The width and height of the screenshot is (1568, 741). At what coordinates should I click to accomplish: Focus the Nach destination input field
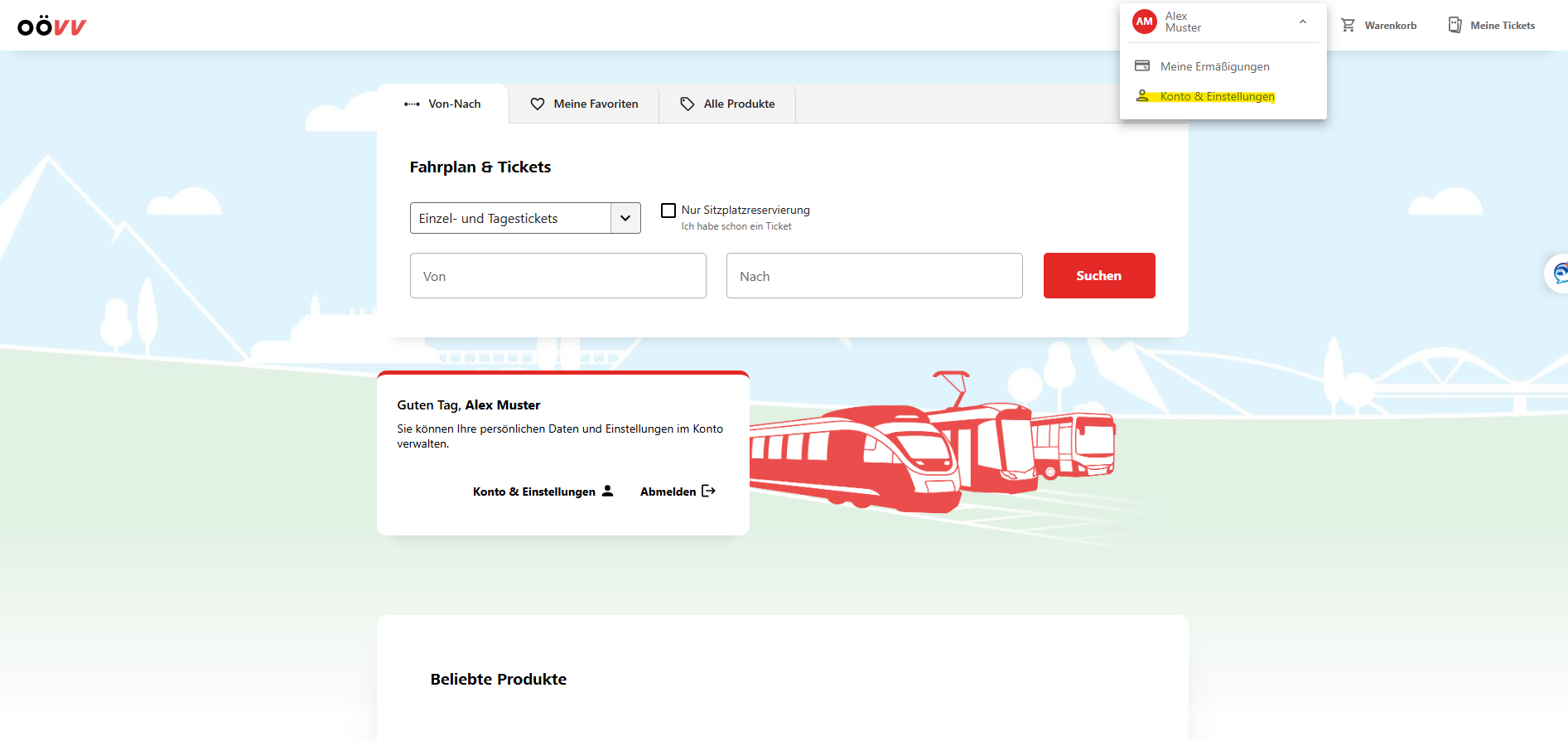pos(874,276)
